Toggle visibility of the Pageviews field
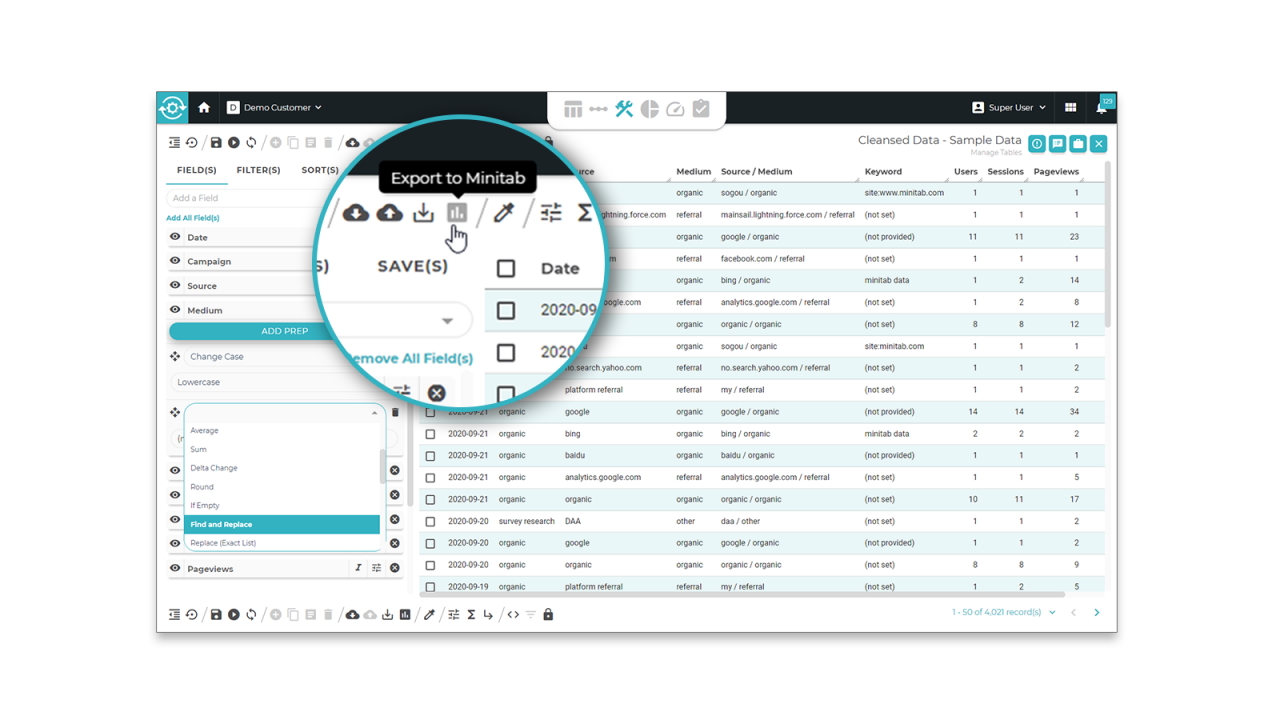 click(177, 566)
